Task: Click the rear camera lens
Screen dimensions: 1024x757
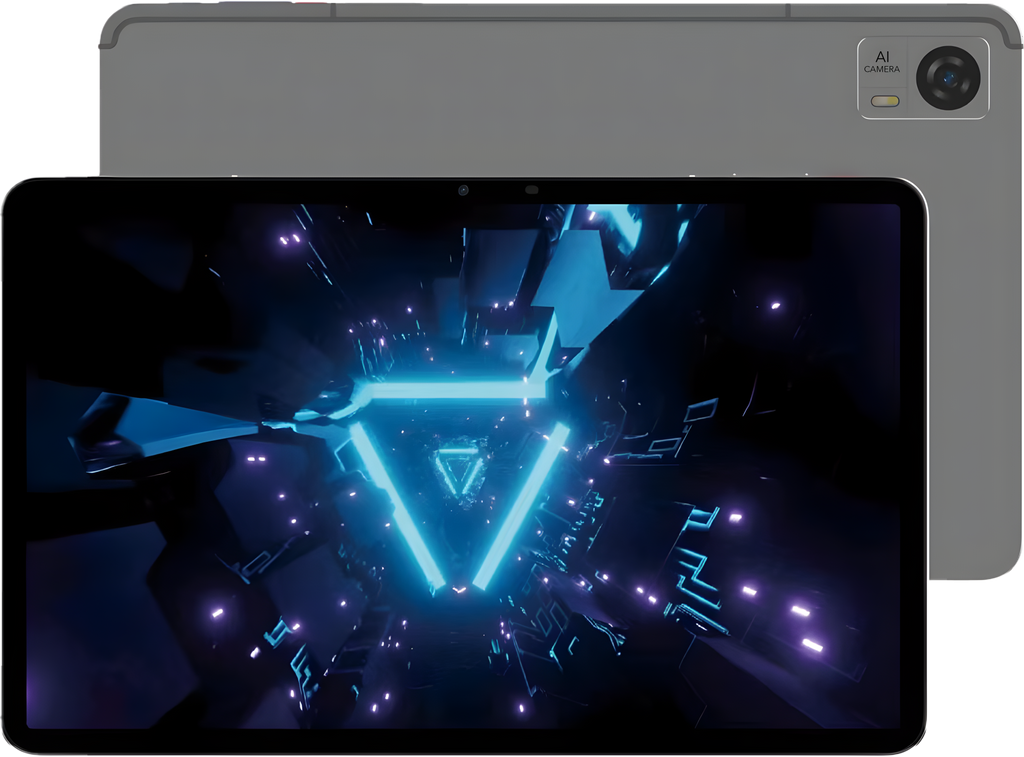Action: [x=947, y=76]
